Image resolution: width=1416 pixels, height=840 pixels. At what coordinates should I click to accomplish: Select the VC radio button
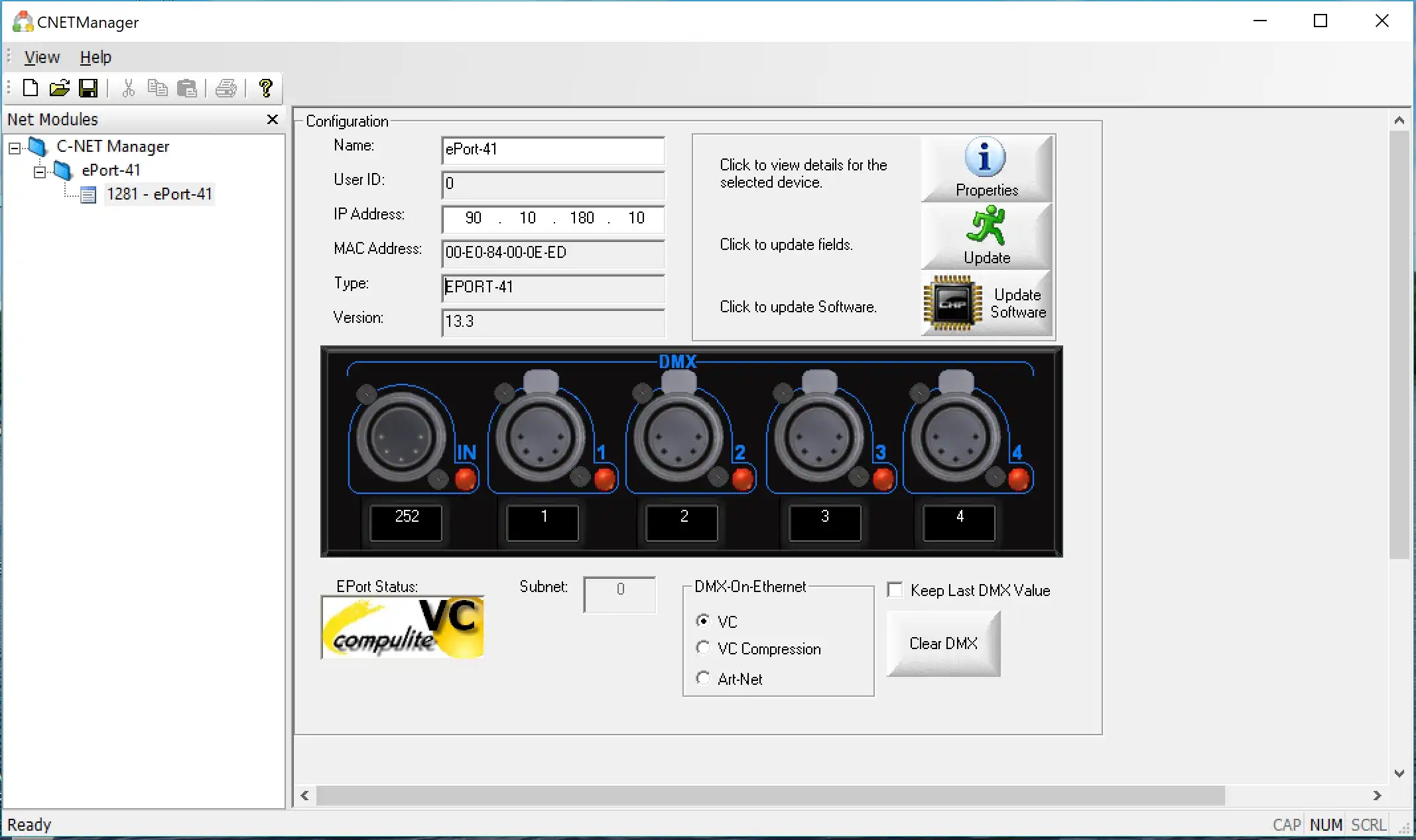click(703, 621)
